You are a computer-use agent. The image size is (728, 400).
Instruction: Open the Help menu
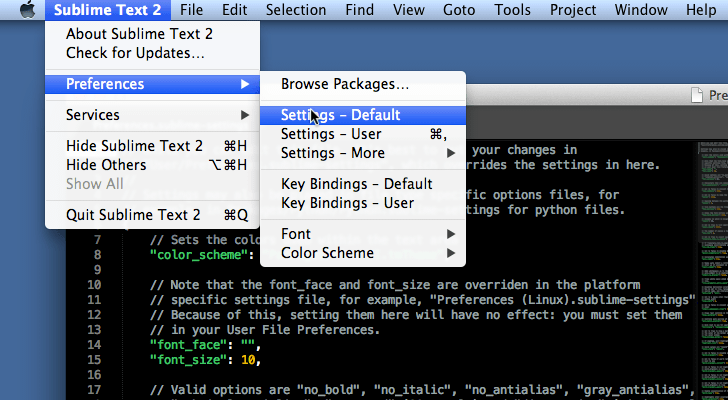(x=701, y=10)
